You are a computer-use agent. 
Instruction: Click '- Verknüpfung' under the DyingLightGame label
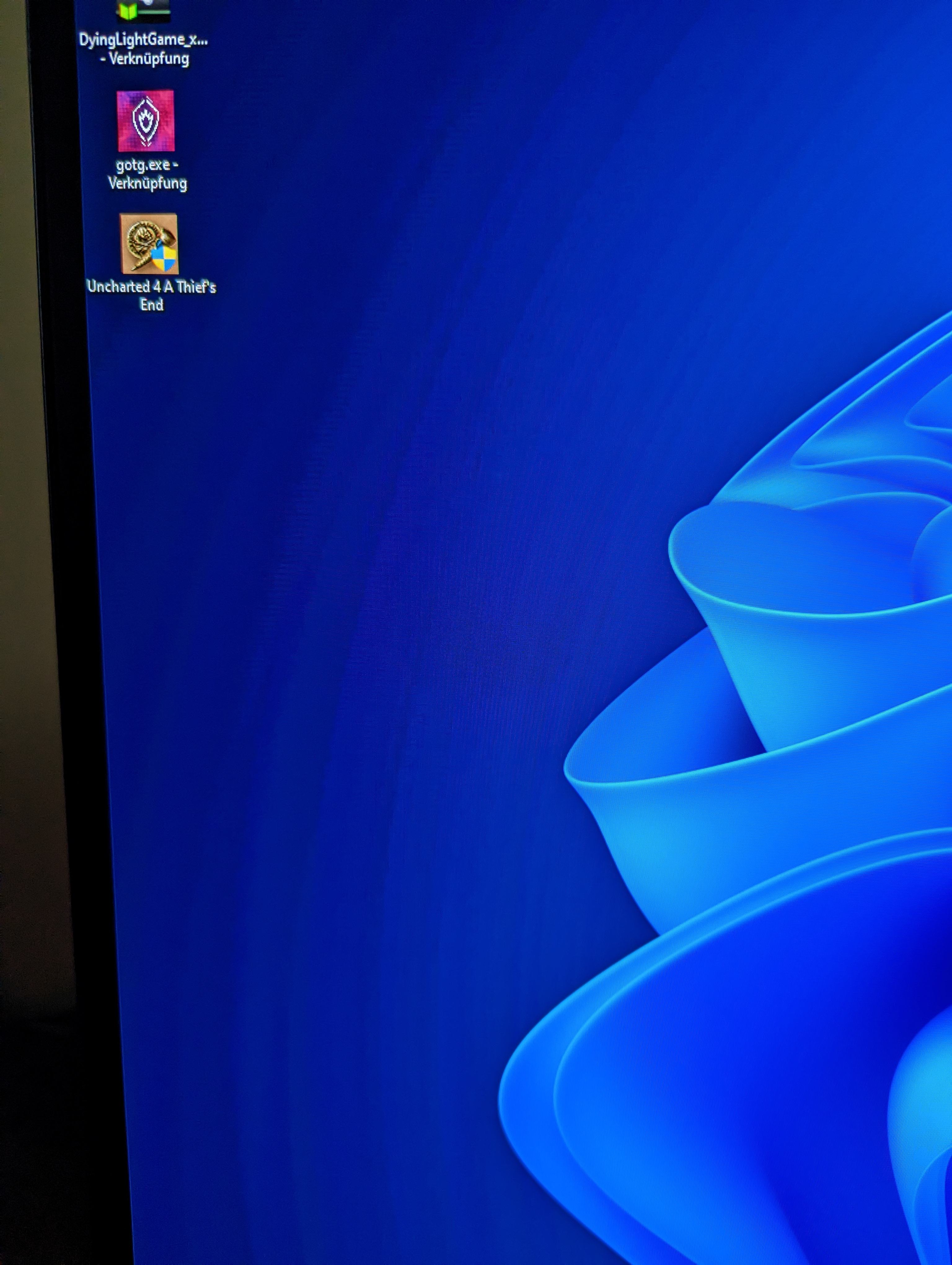click(145, 59)
